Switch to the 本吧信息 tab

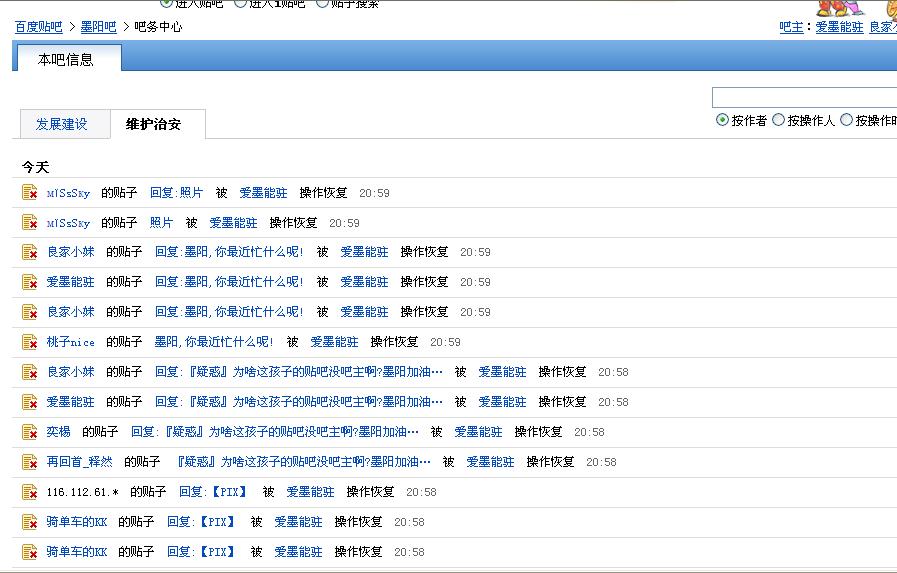(x=69, y=59)
